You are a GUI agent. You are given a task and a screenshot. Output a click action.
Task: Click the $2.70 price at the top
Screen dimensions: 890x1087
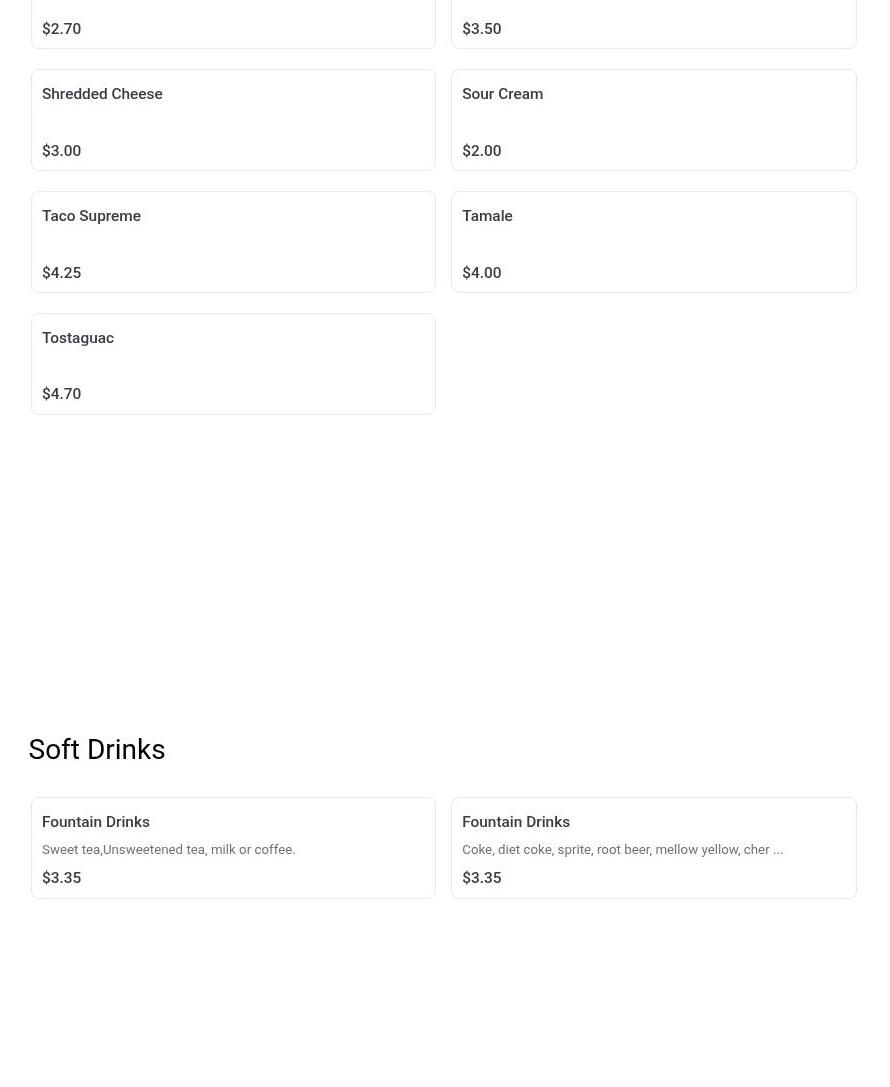[62, 29]
